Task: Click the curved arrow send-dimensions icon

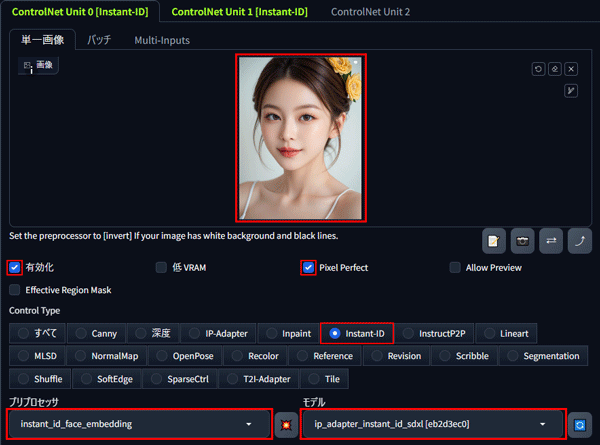Action: pos(580,241)
